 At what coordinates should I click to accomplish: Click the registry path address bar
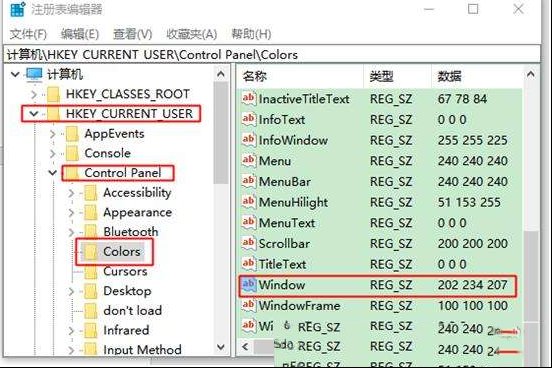click(272, 55)
